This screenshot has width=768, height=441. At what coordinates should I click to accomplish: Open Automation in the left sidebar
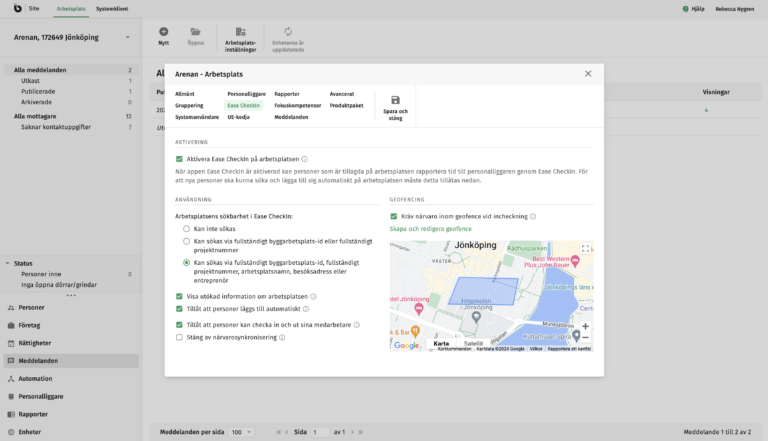tap(36, 379)
